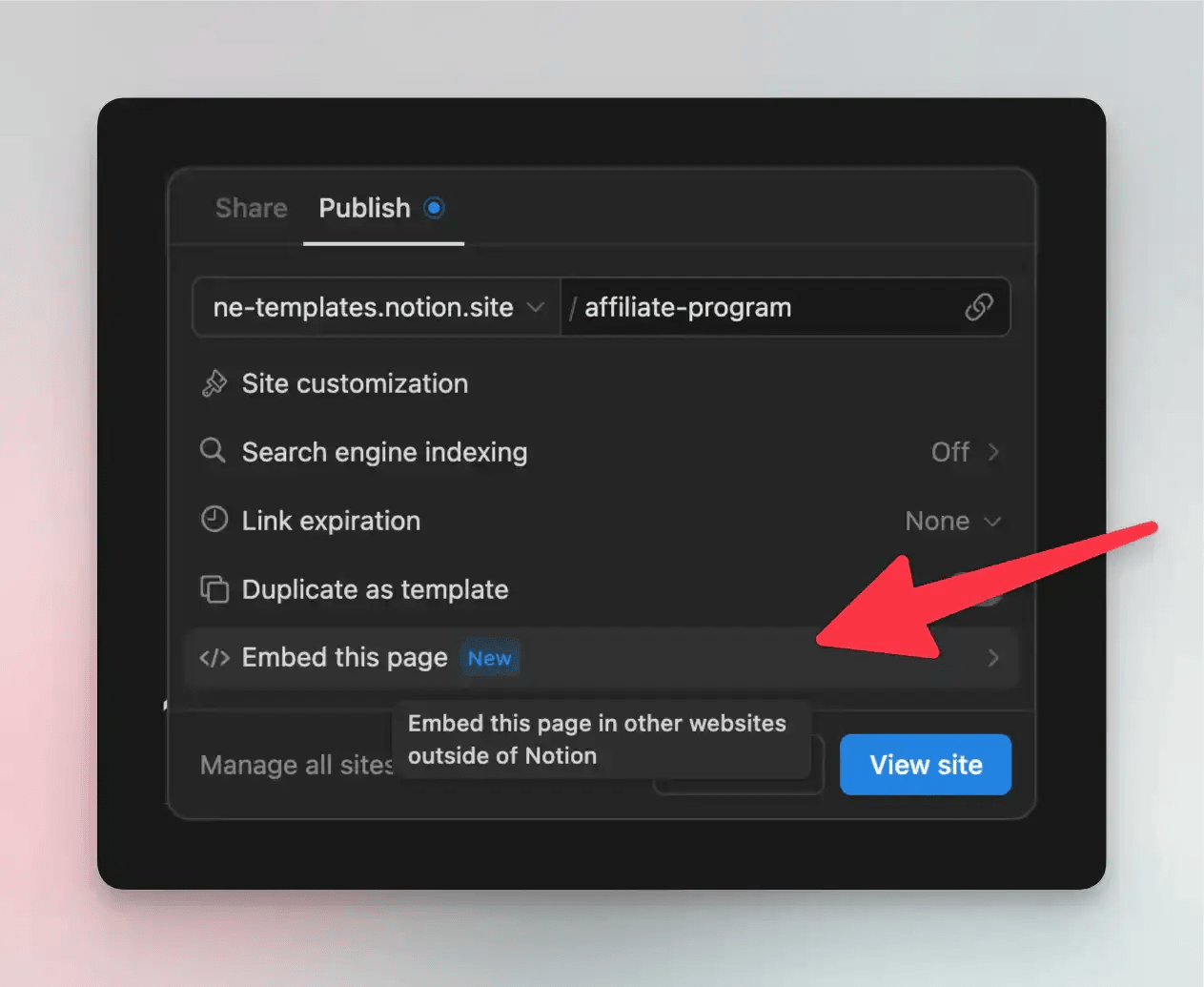Open the ne-templates.notion.site domain dropdown
The height and width of the screenshot is (987, 1204).
click(378, 307)
